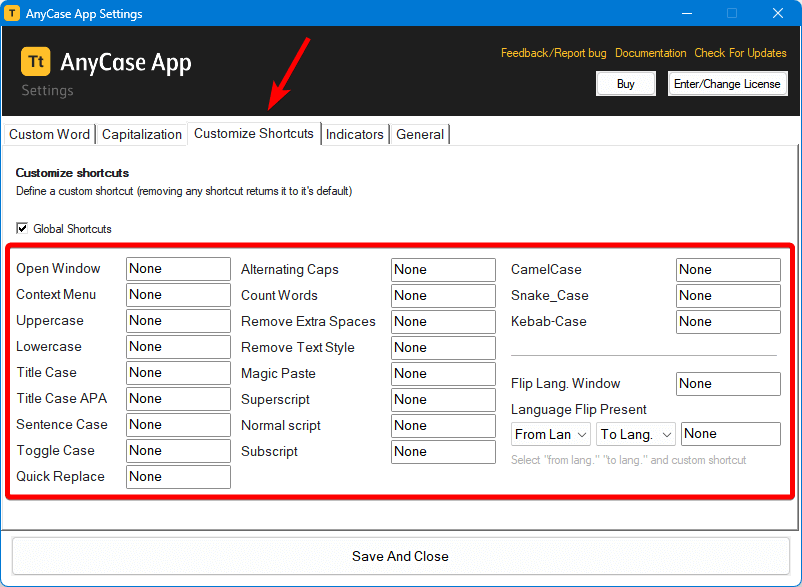Set shortcut field for Open Window

click(178, 269)
